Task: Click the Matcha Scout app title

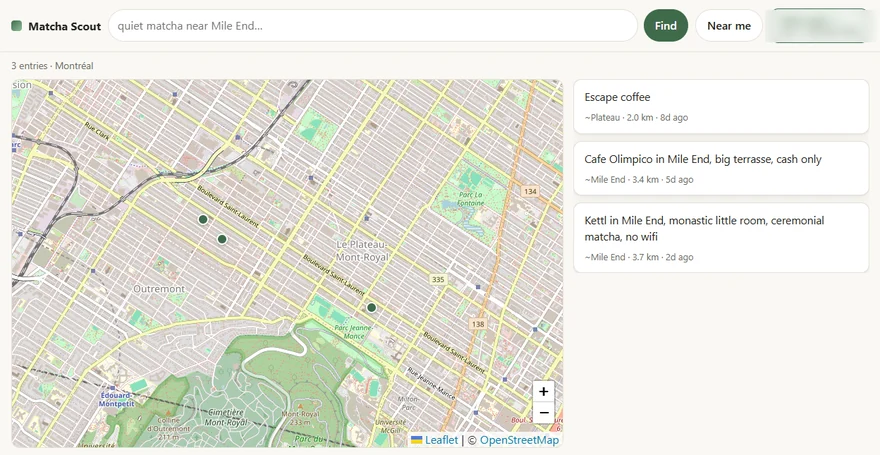Action: [65, 26]
